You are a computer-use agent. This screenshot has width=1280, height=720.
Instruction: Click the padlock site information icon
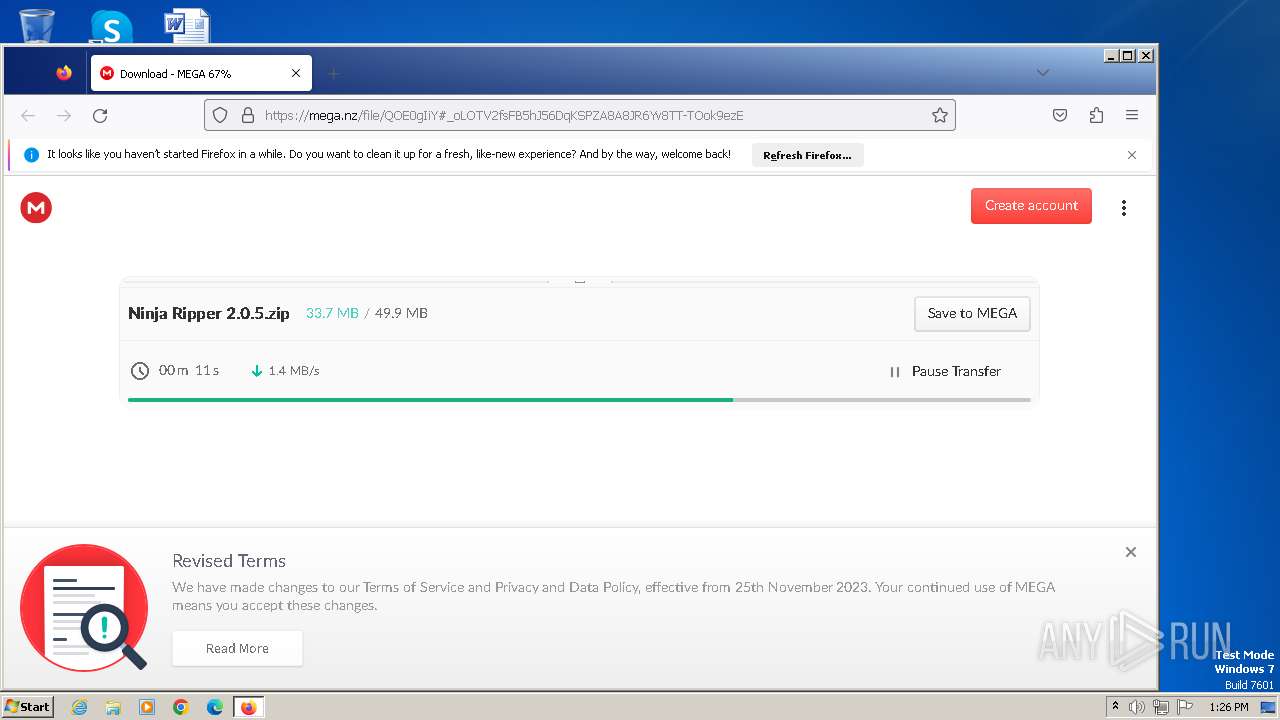tap(248, 116)
